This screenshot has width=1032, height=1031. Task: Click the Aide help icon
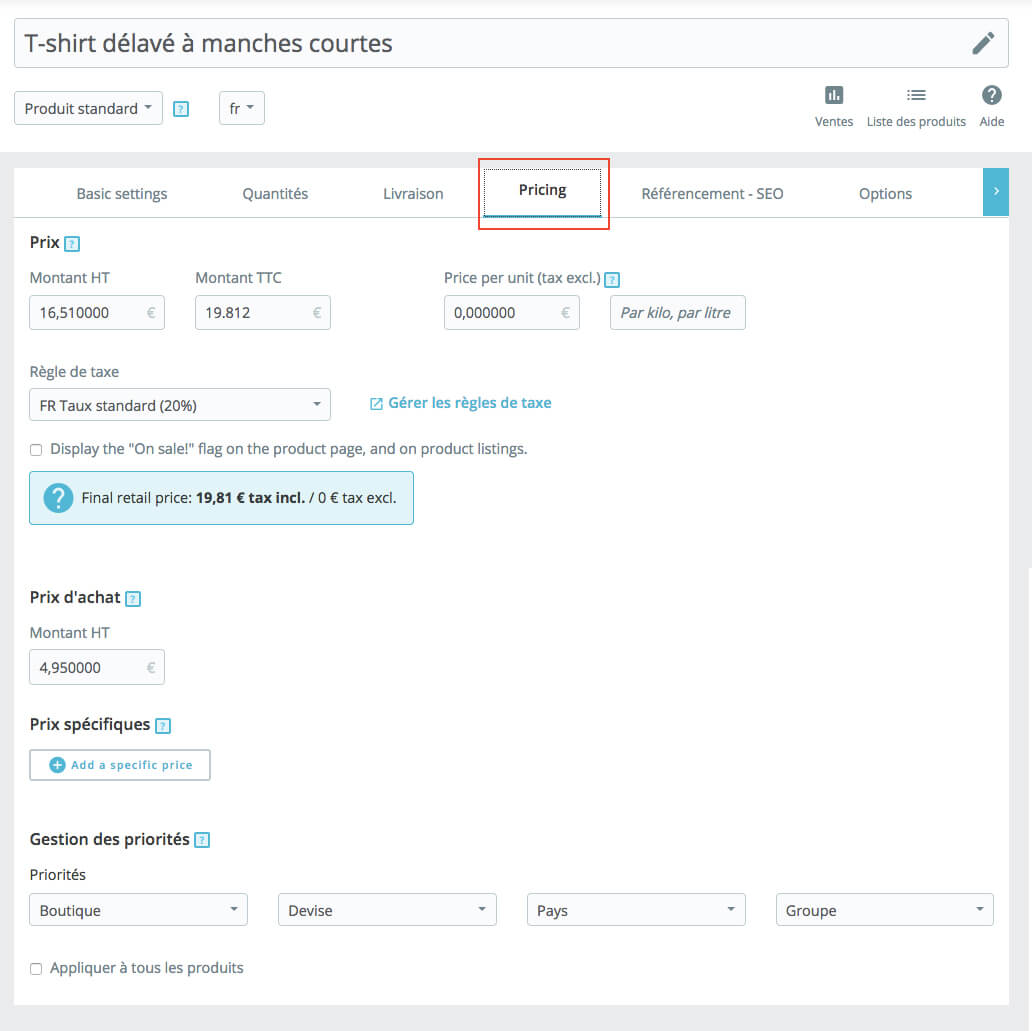pyautogui.click(x=991, y=96)
